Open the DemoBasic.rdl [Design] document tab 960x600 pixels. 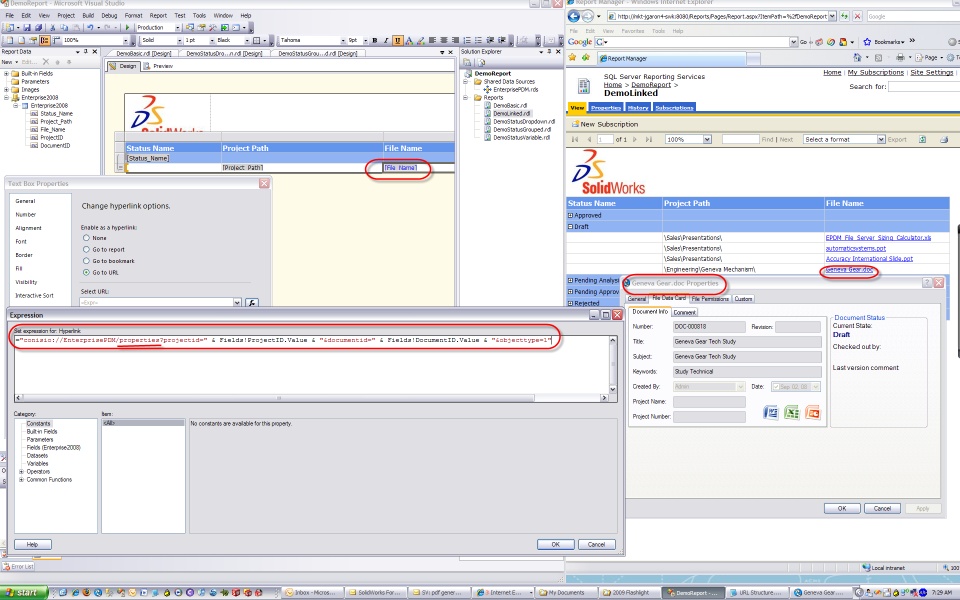[x=143, y=54]
